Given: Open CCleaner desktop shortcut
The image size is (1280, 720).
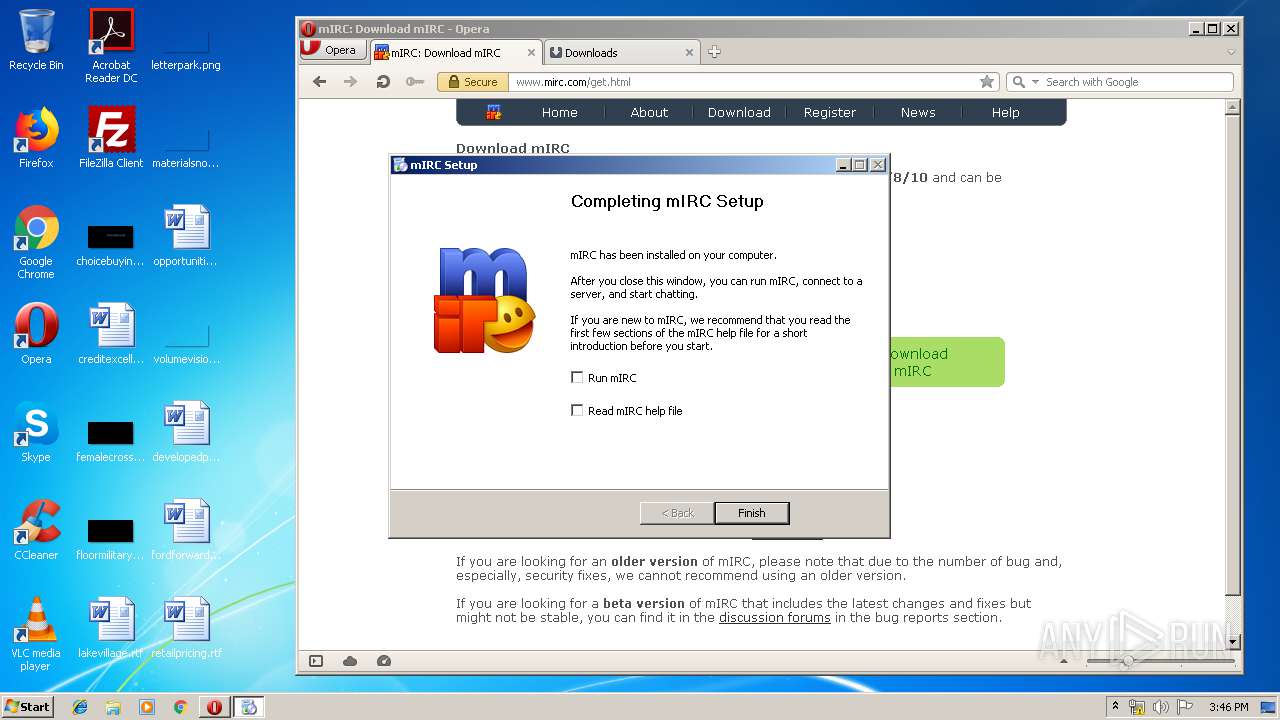Looking at the screenshot, I should (x=36, y=530).
